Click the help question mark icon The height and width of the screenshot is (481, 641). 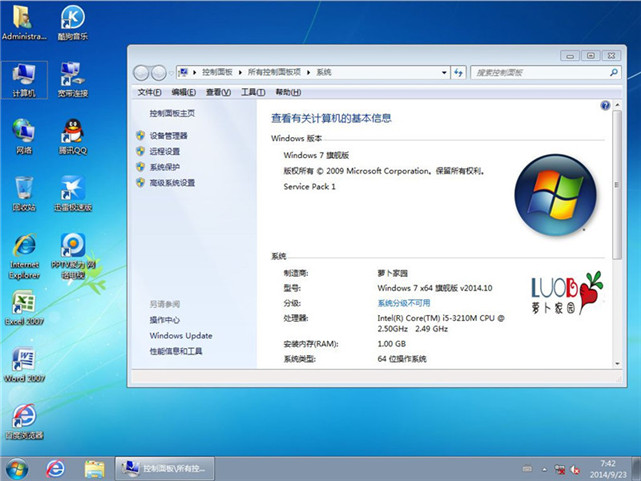click(605, 106)
